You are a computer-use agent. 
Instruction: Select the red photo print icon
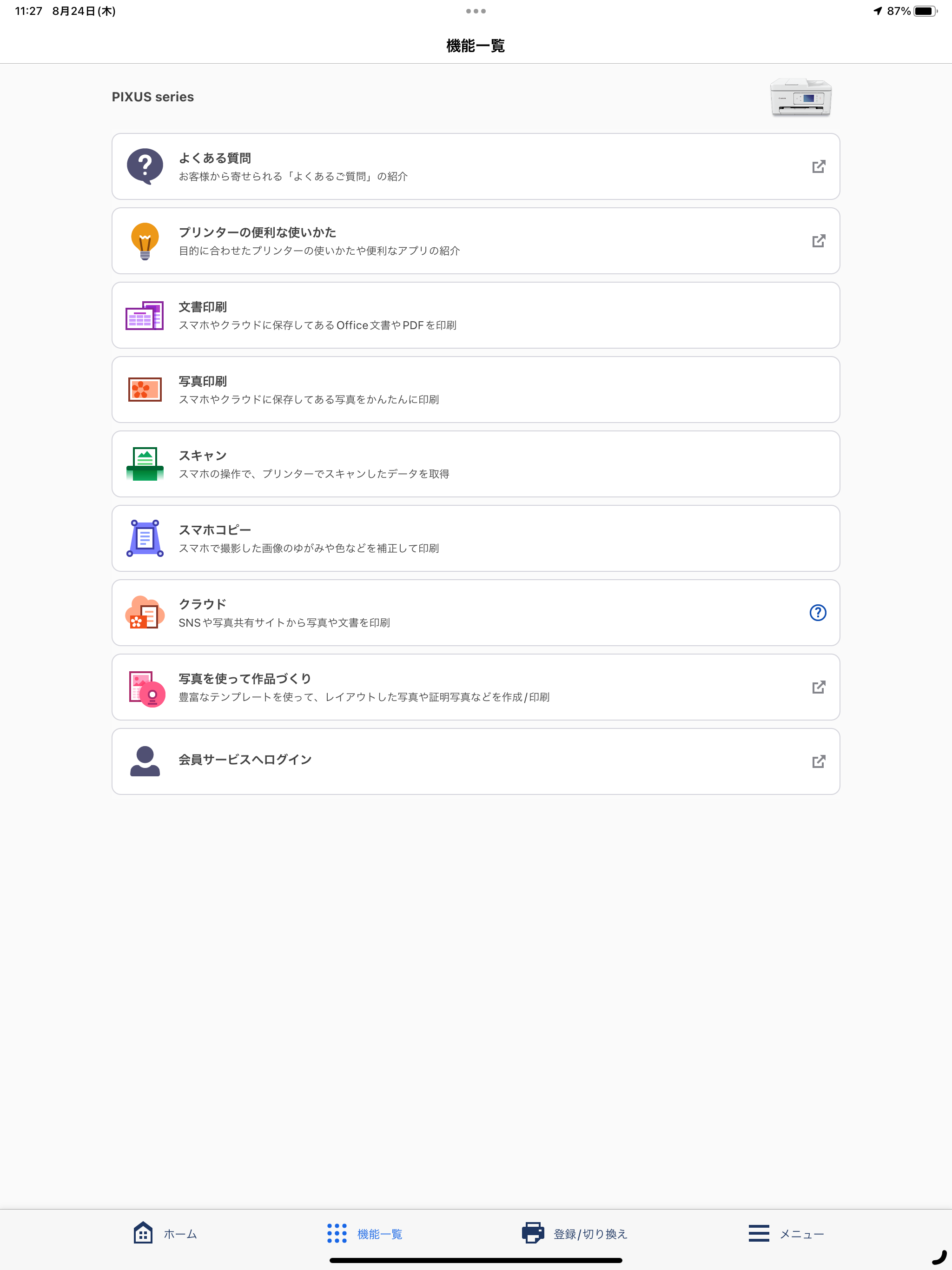tap(145, 390)
